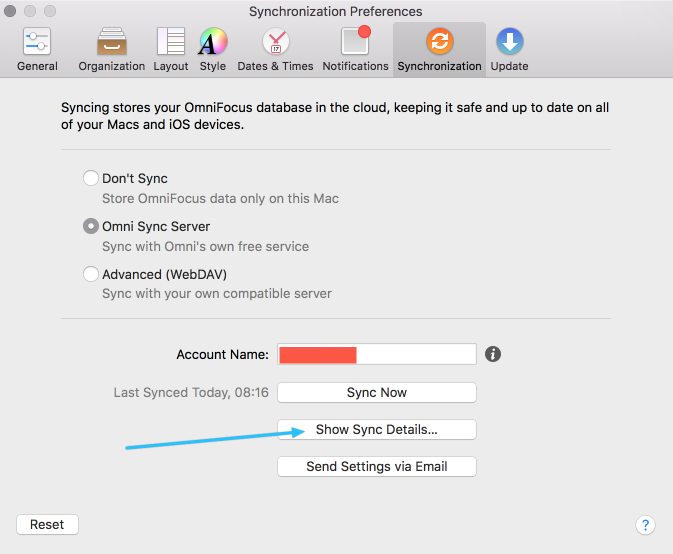This screenshot has height=554, width=673.
Task: Click the Account Name: label
Action: click(x=222, y=354)
